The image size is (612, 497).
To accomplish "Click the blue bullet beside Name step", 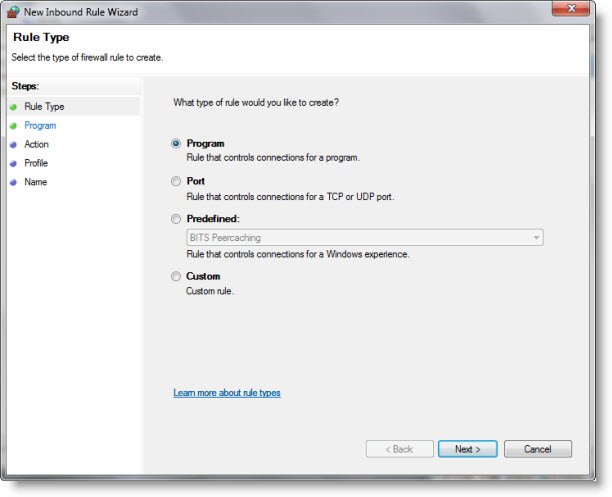I will (13, 182).
